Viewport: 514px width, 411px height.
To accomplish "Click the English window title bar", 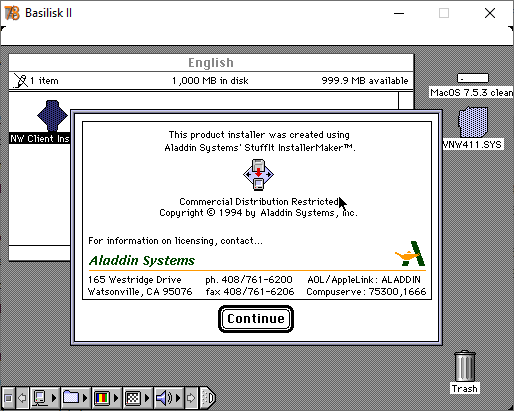I will (211, 63).
